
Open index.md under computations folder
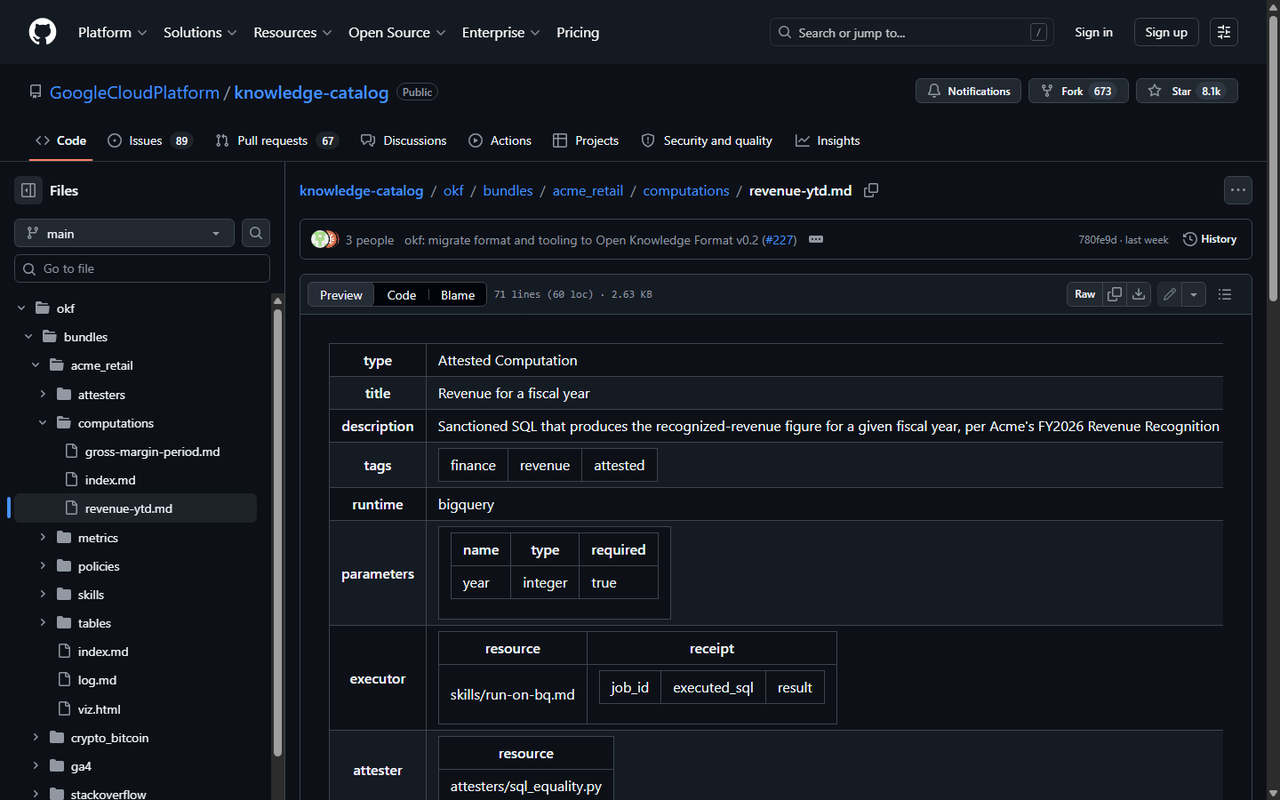110,480
